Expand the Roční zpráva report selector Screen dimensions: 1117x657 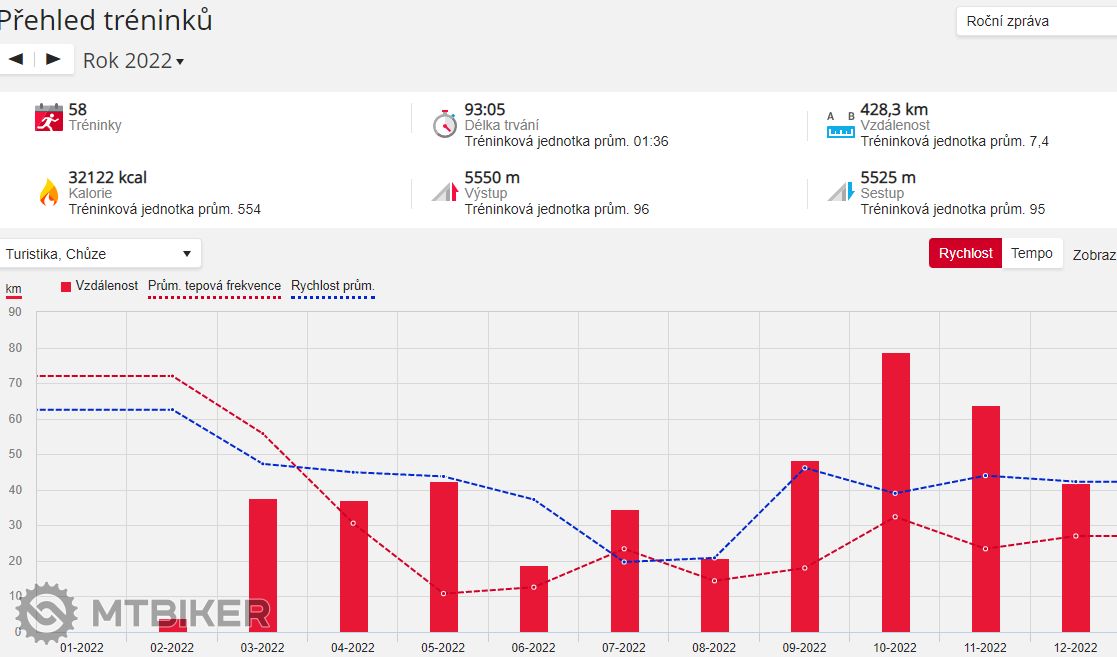click(x=1035, y=21)
